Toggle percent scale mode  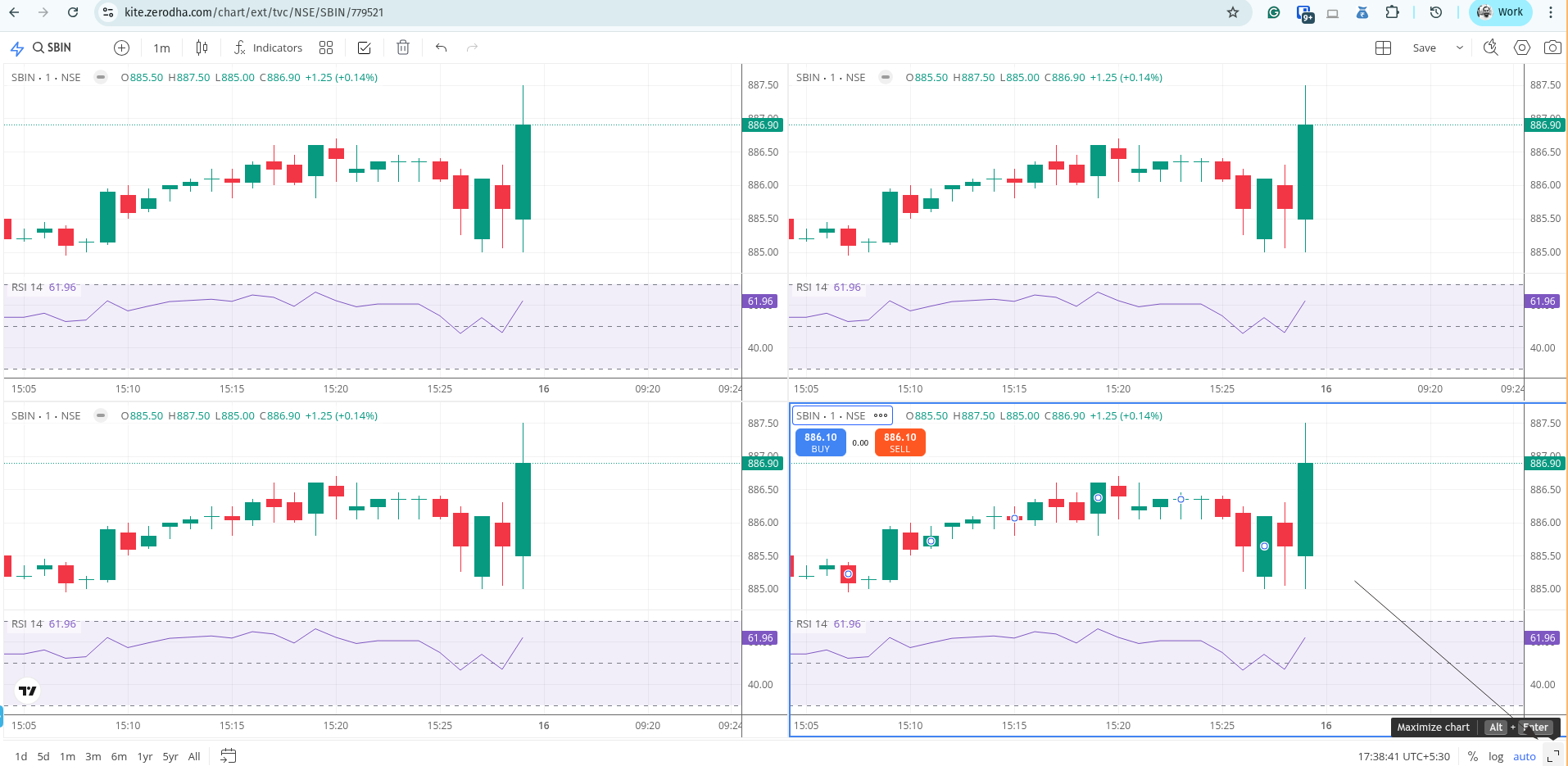1471,756
